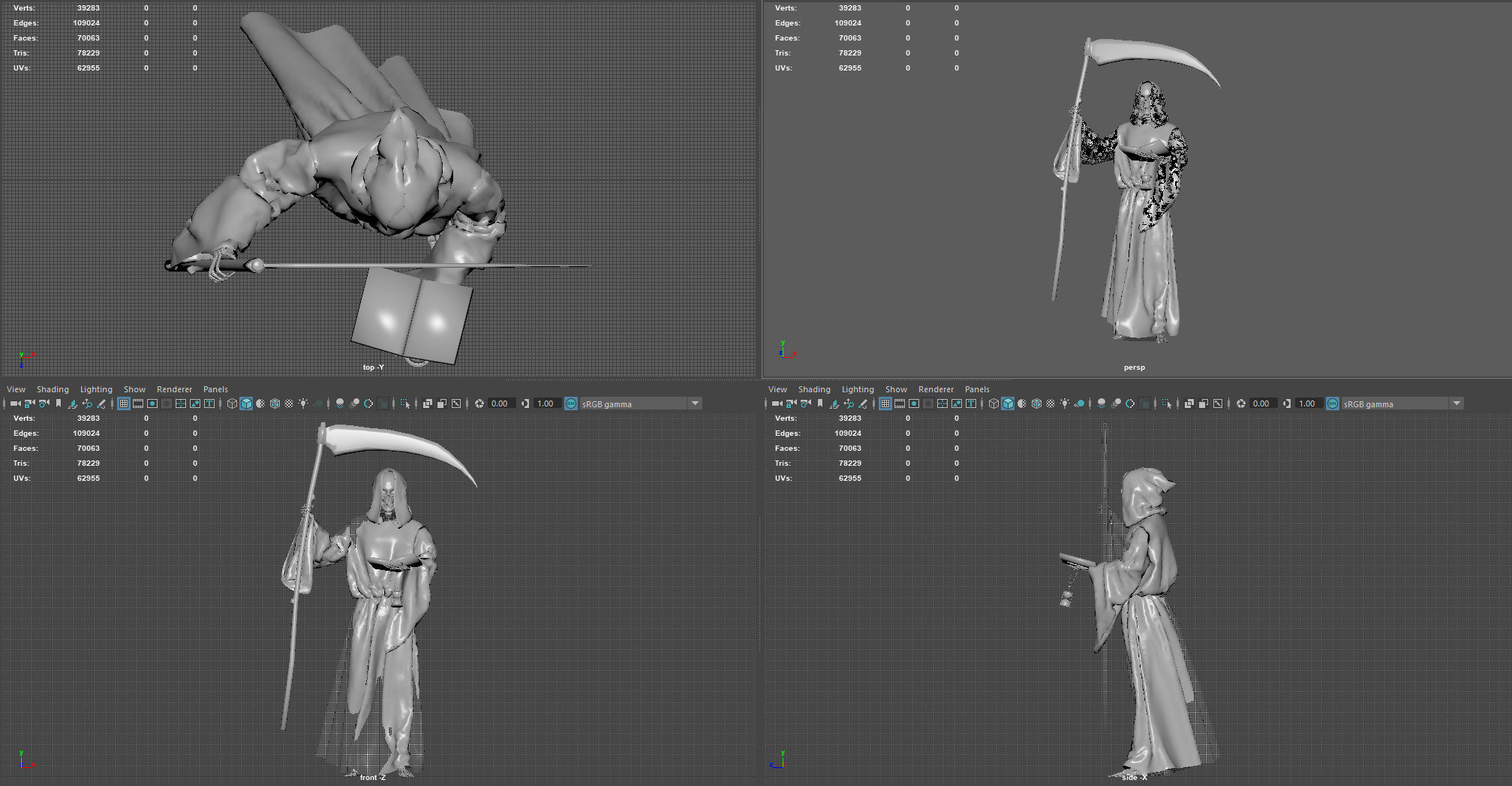Open Show menu in side view panel

coord(896,389)
